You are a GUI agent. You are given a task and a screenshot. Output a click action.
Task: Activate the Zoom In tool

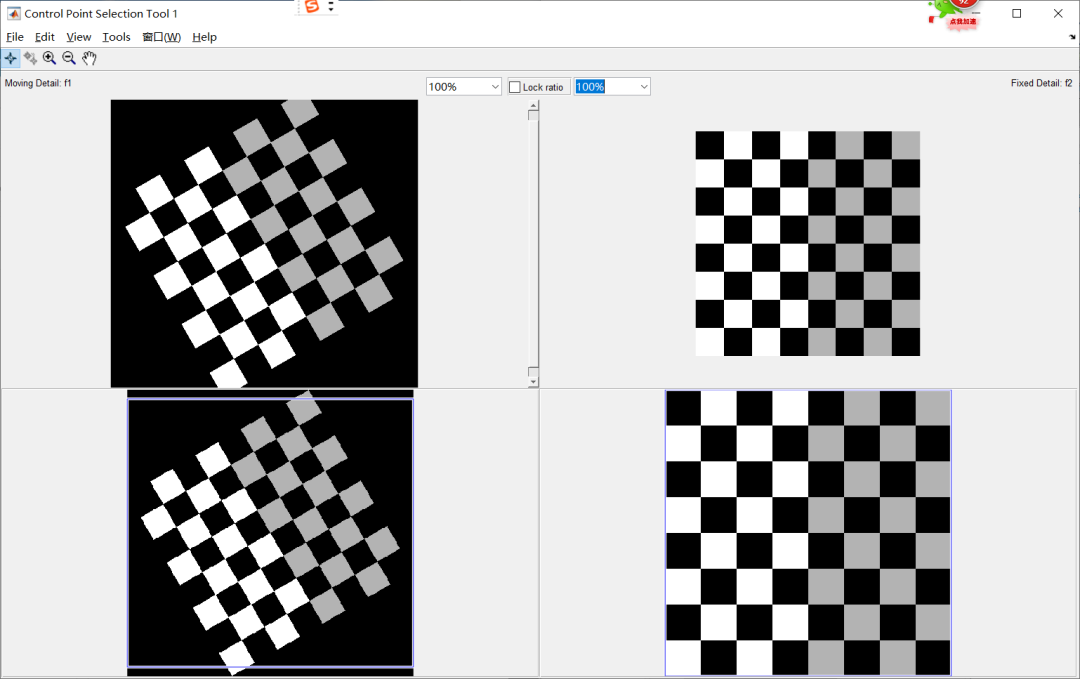tap(49, 59)
